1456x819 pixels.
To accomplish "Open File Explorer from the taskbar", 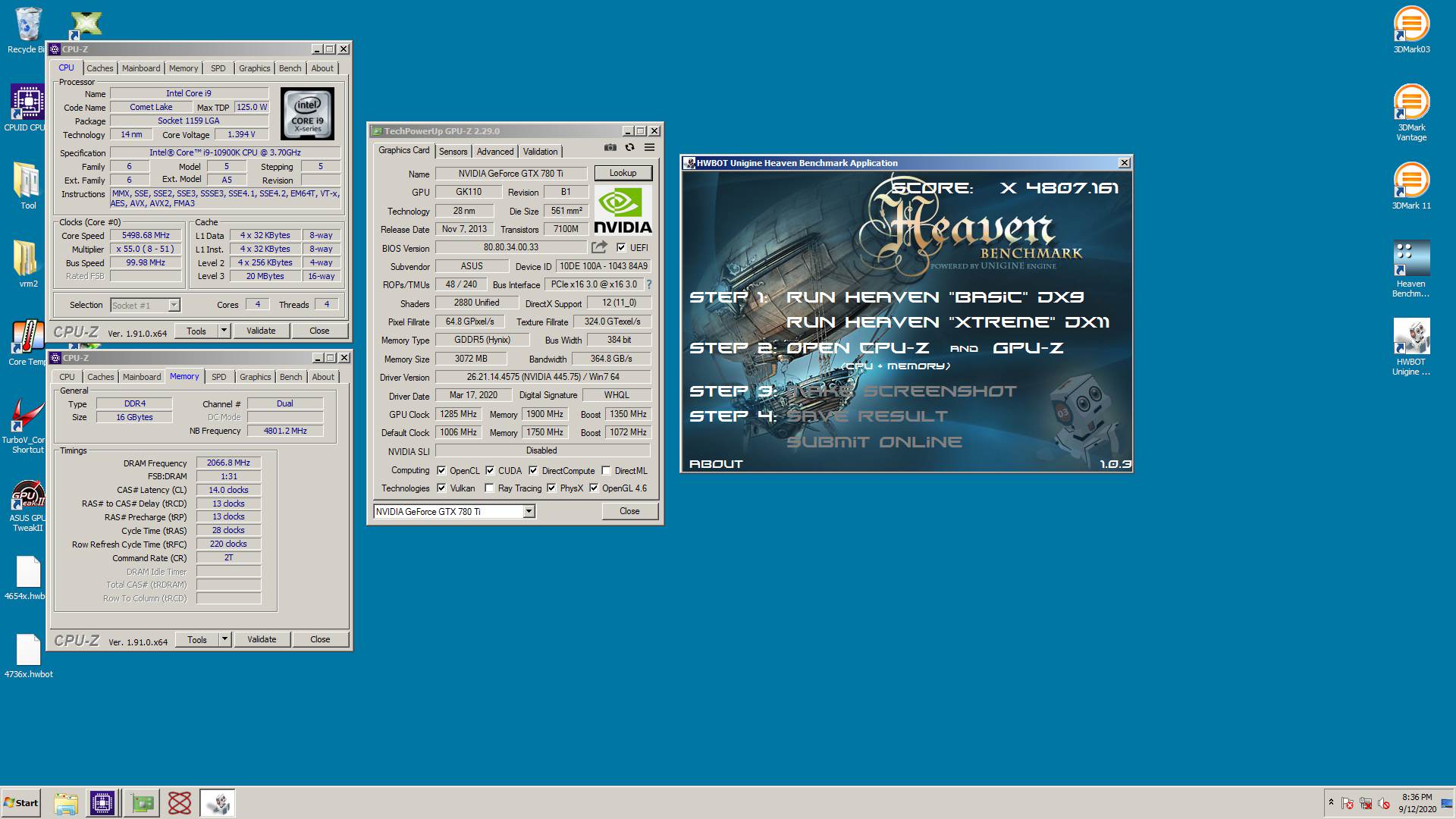I will tap(66, 802).
